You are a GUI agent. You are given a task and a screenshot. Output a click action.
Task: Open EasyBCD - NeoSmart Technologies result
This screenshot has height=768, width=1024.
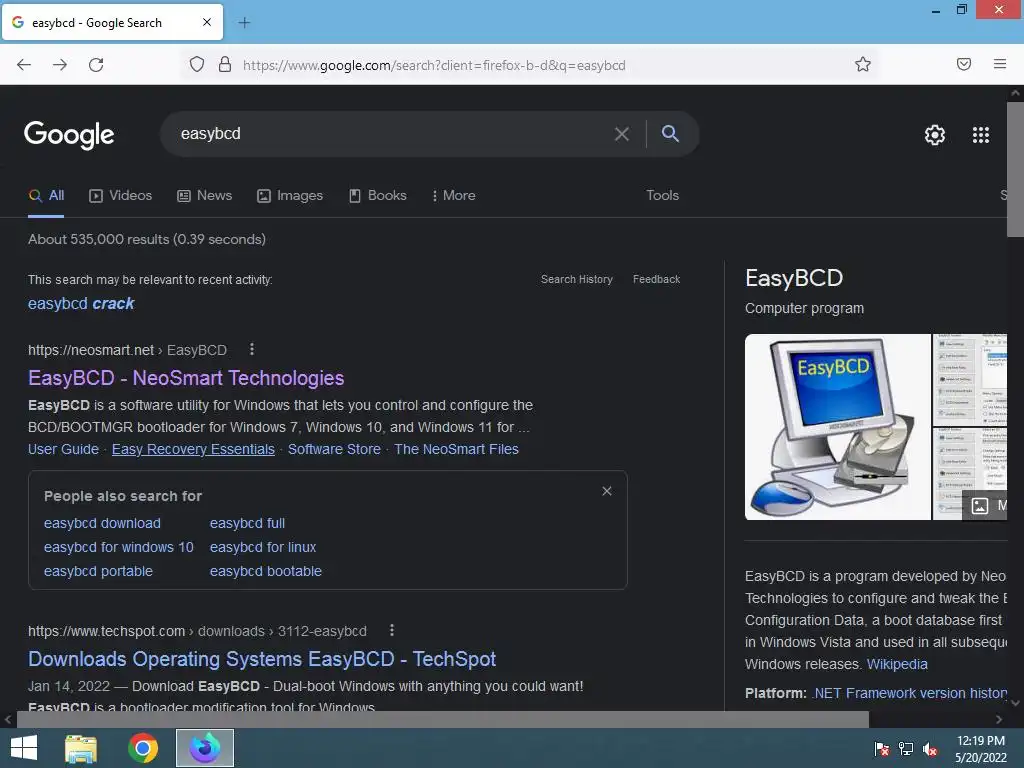tap(186, 378)
